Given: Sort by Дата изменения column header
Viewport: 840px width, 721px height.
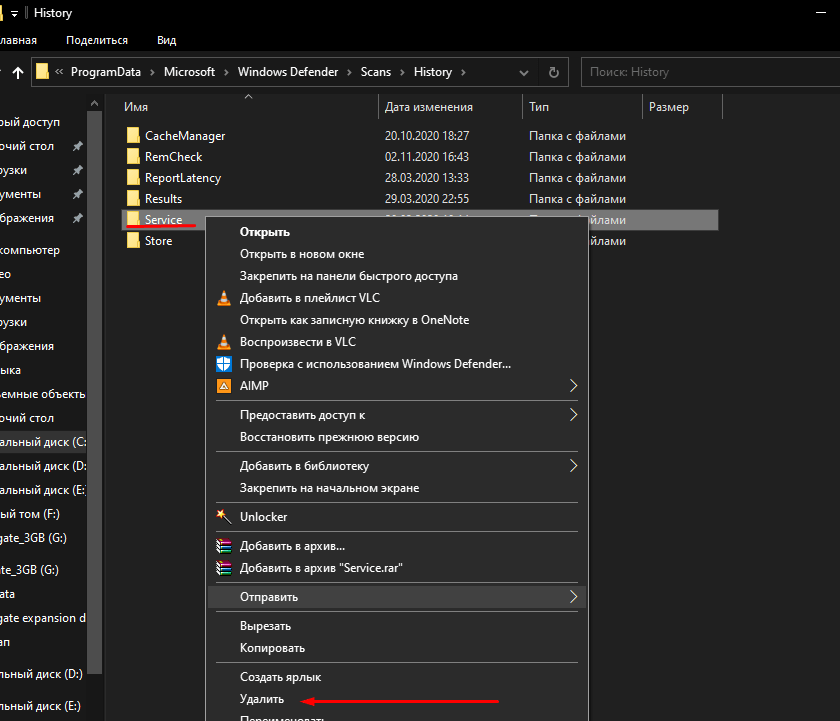Looking at the screenshot, I should 429,107.
